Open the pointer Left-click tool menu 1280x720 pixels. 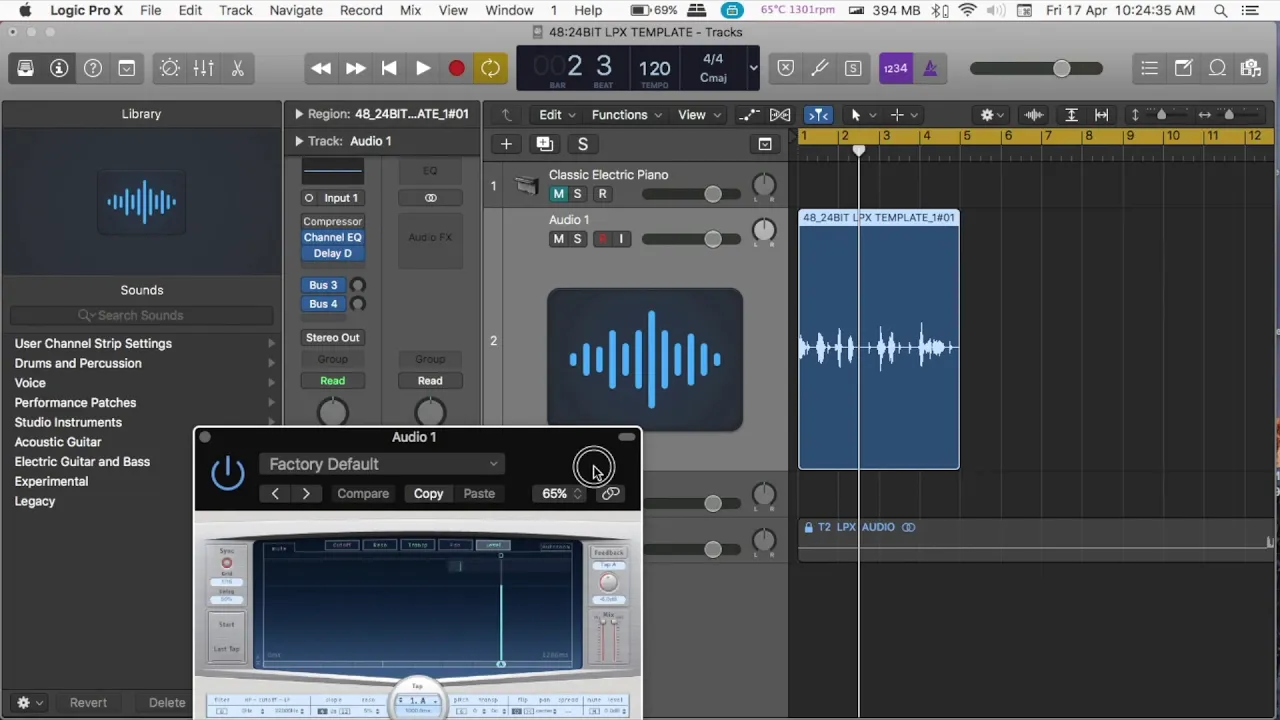click(861, 115)
